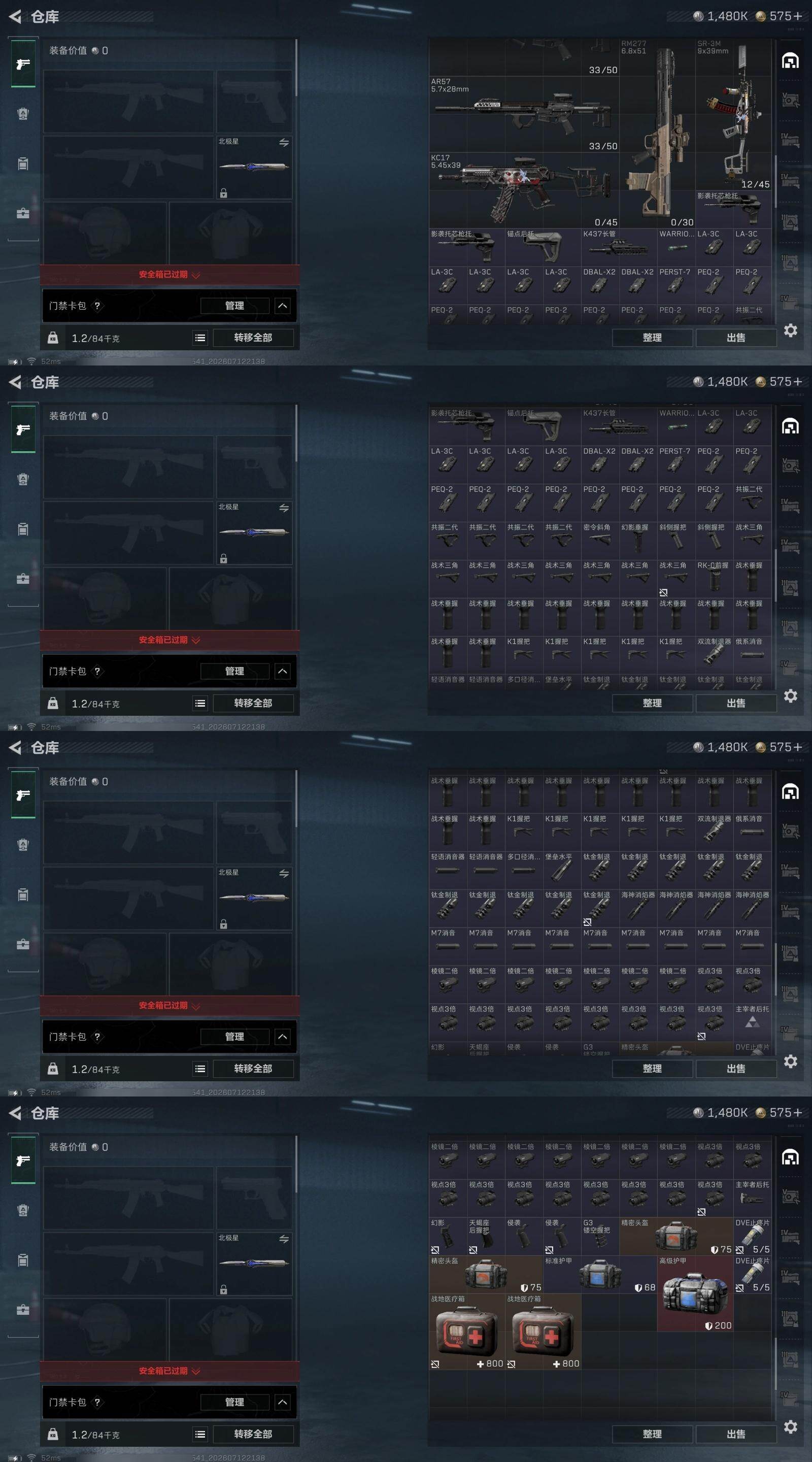This screenshot has height=1462, width=812.
Task: Expand the 安全箱已过期 banner in second screenshot
Action: coord(169,640)
